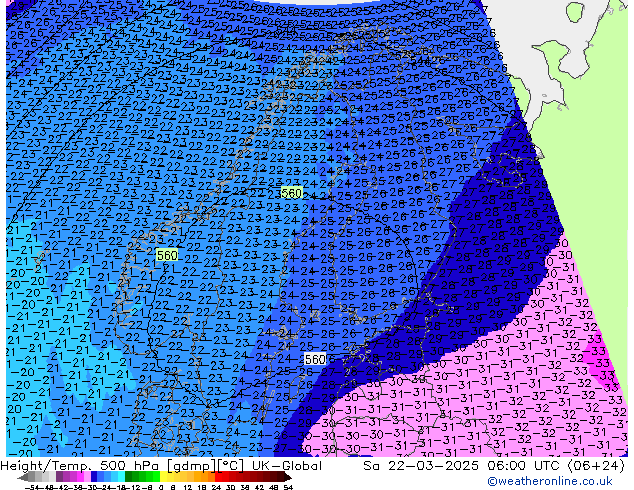
Task: Click the dark red right arrow of color scale
Action: click(x=291, y=478)
